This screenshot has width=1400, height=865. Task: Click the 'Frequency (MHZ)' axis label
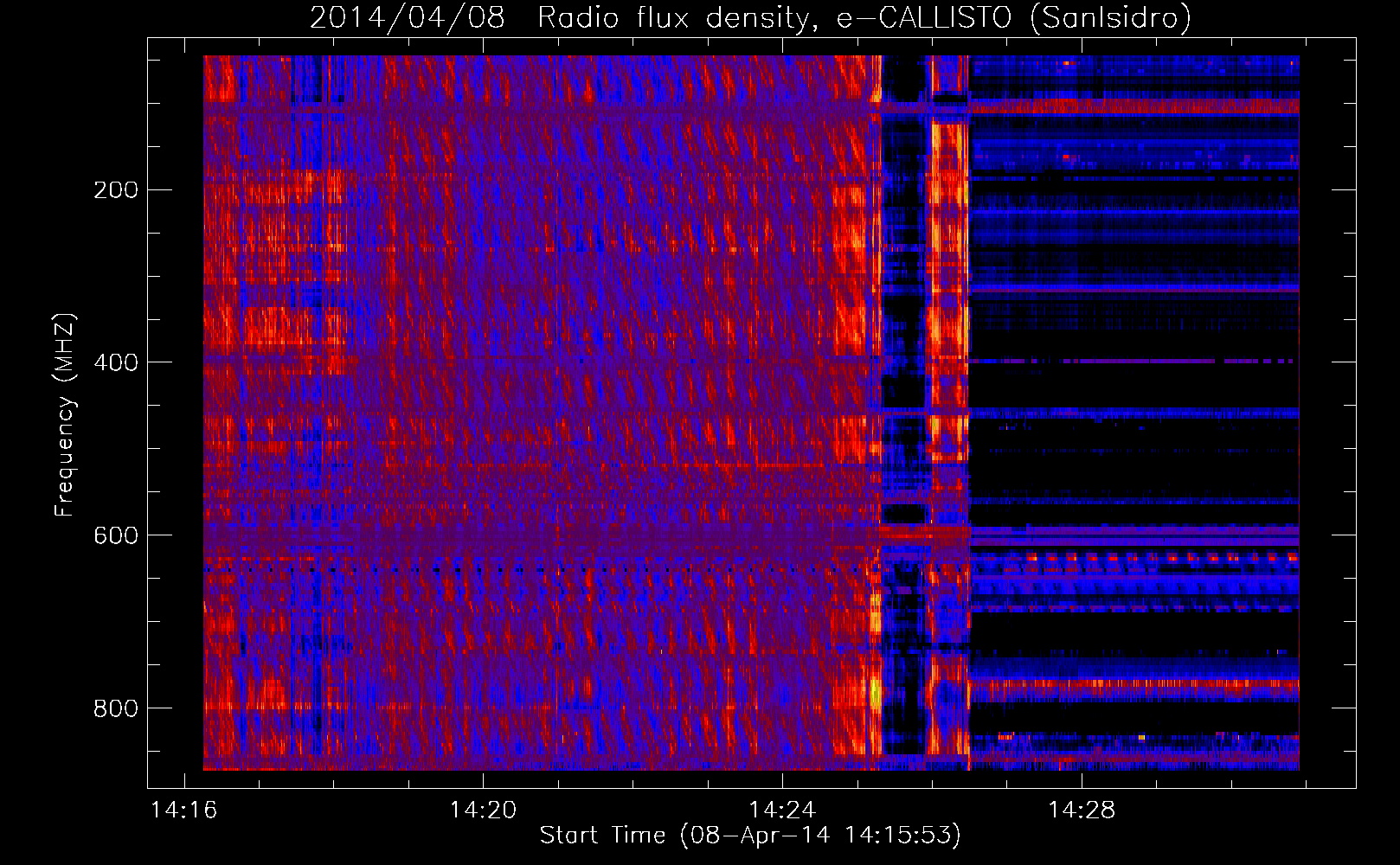pyautogui.click(x=65, y=415)
